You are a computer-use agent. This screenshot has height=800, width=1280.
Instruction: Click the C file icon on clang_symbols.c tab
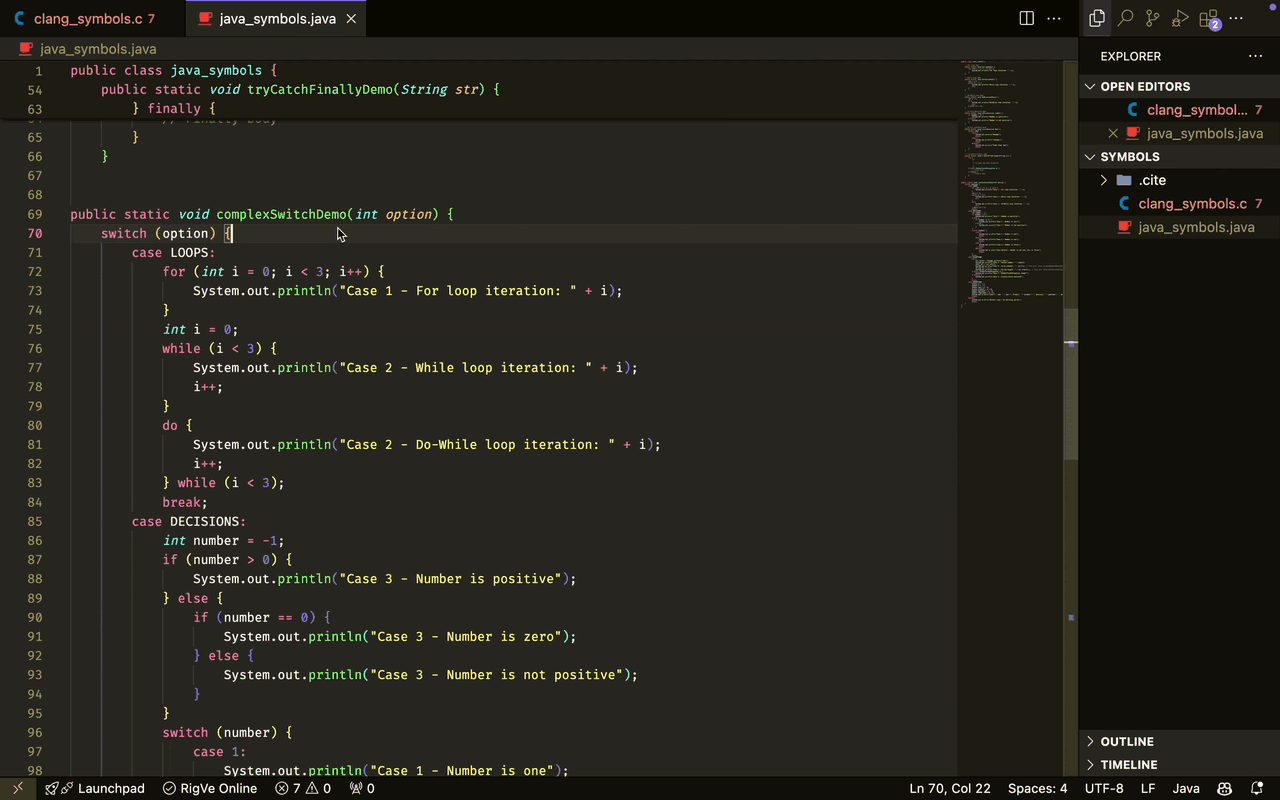19,18
